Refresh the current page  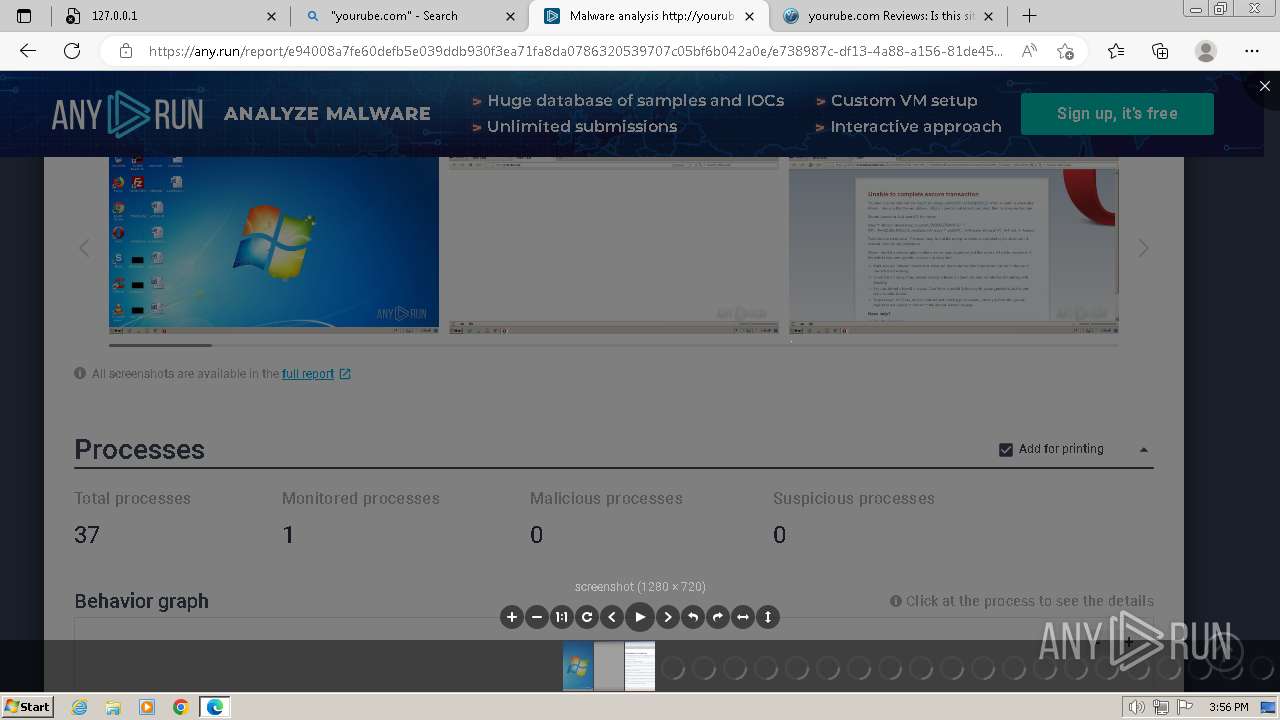(72, 51)
